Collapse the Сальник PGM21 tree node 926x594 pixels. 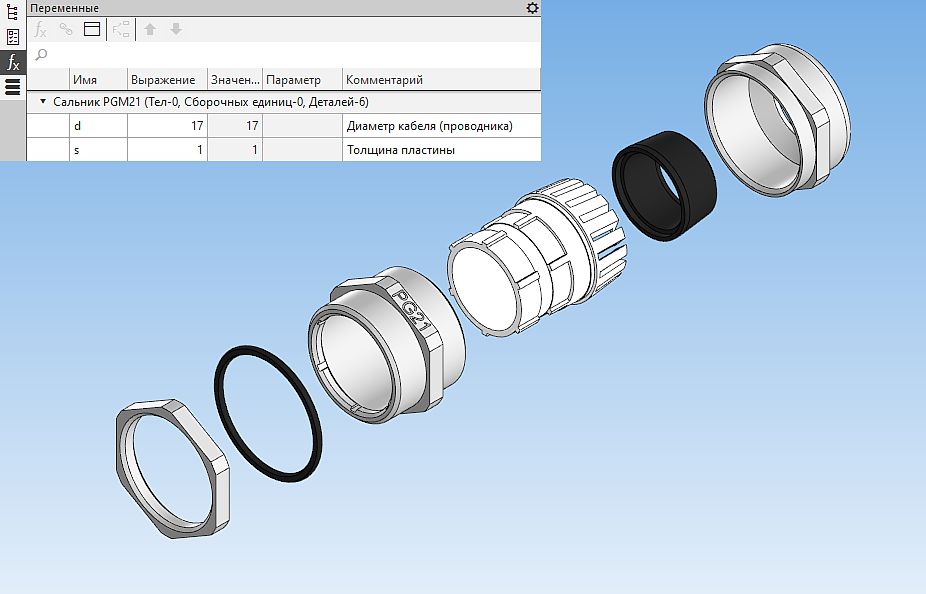[43, 102]
